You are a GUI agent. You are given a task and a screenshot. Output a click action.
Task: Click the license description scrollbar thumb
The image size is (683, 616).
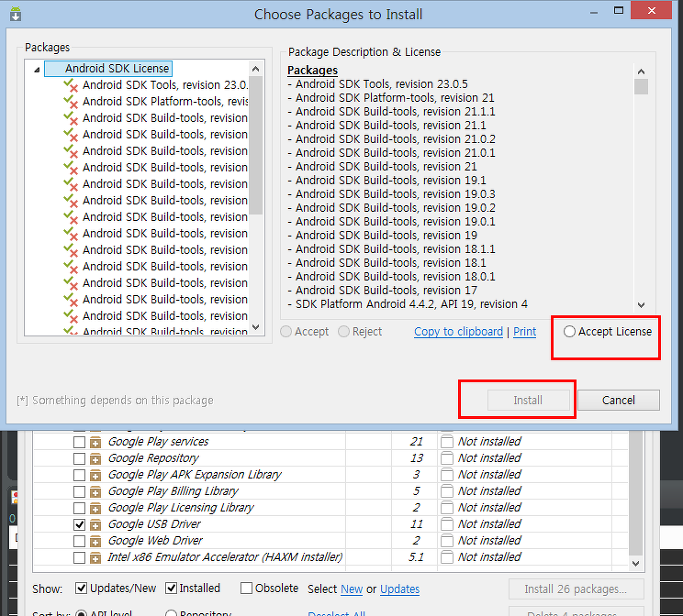point(641,86)
